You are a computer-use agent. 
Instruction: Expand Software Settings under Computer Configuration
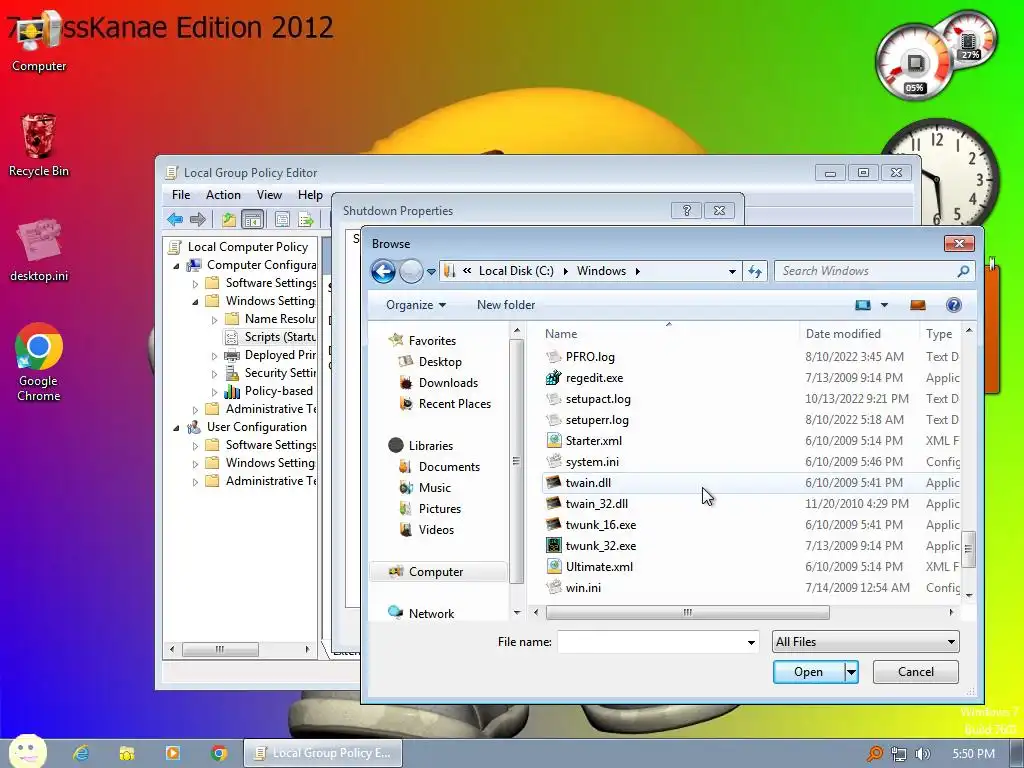coord(195,283)
